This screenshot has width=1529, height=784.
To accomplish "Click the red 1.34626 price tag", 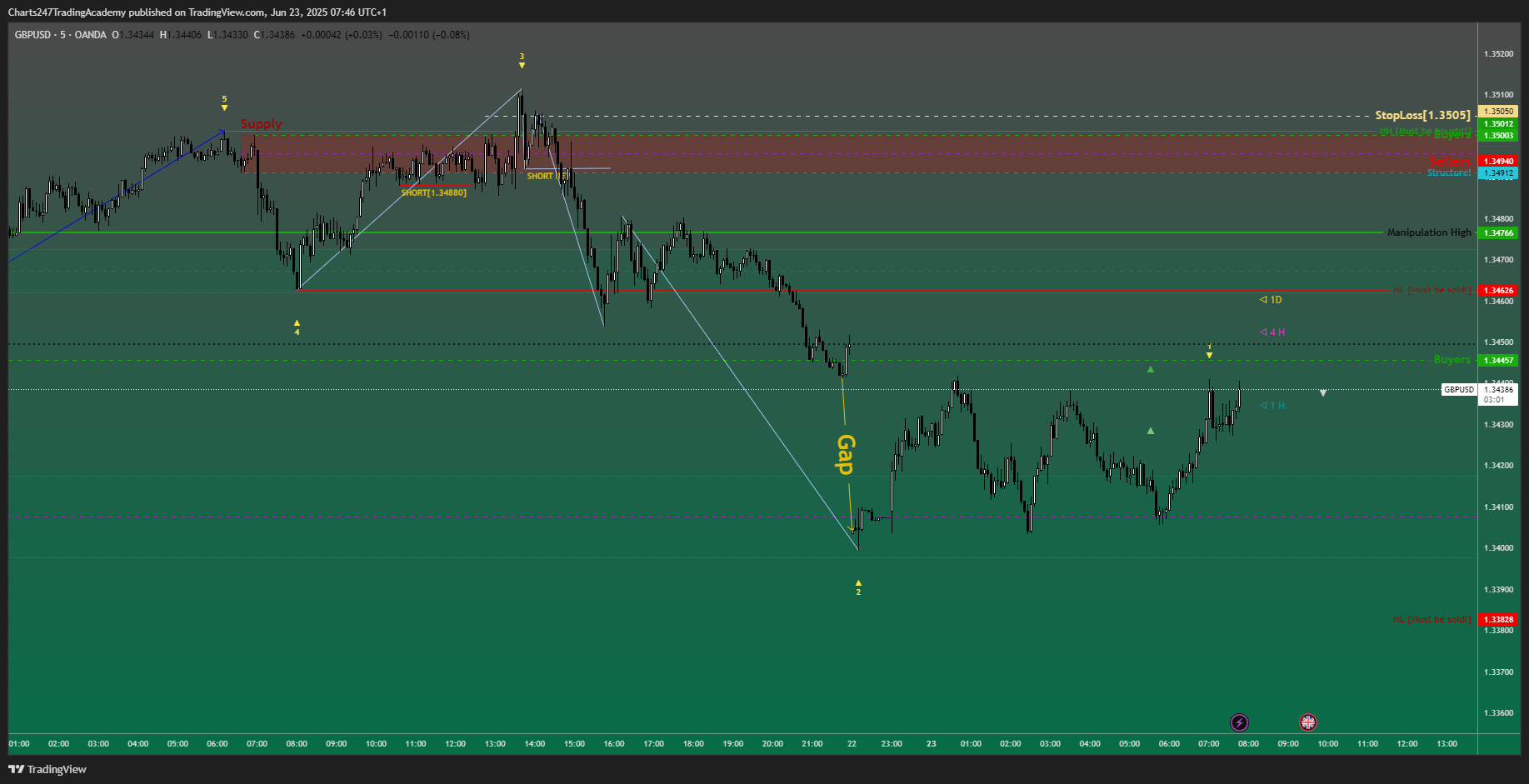I will pyautogui.click(x=1497, y=290).
